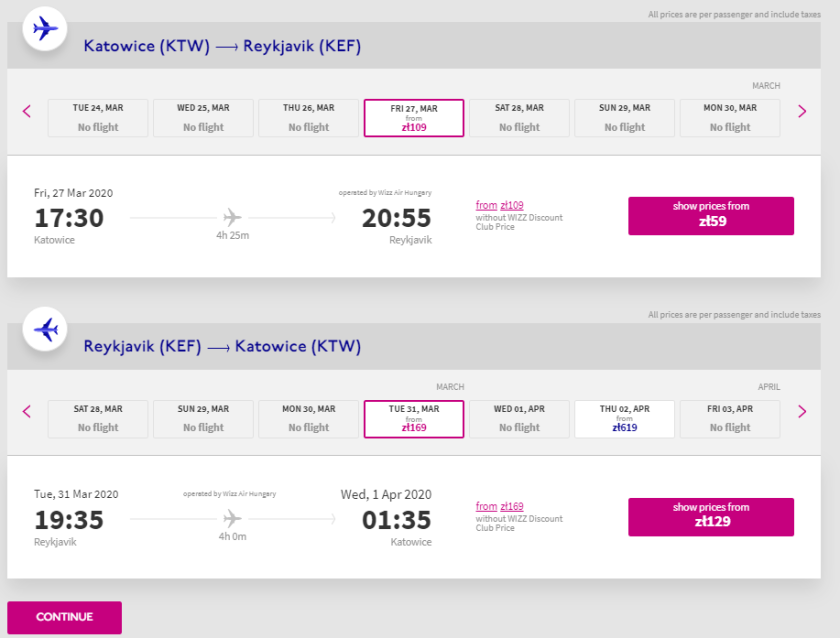Select Wed 01, Apr return date tile

click(x=519, y=419)
